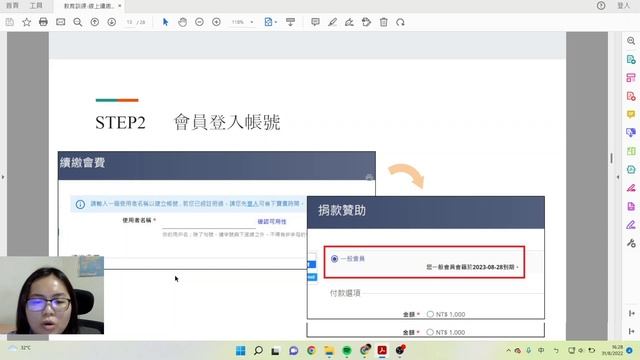Open the Edit PDF tool in right pane
Viewport: 640px width, 360px height.
[631, 78]
